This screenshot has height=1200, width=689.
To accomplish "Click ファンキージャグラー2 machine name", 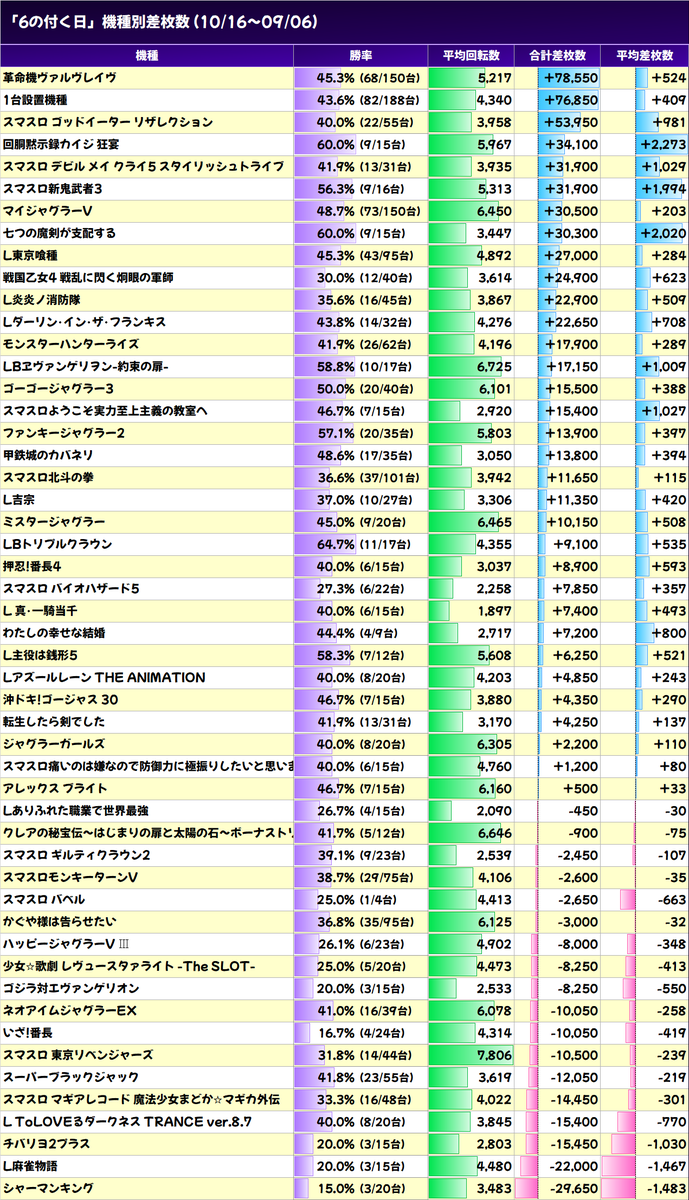I will pos(64,432).
